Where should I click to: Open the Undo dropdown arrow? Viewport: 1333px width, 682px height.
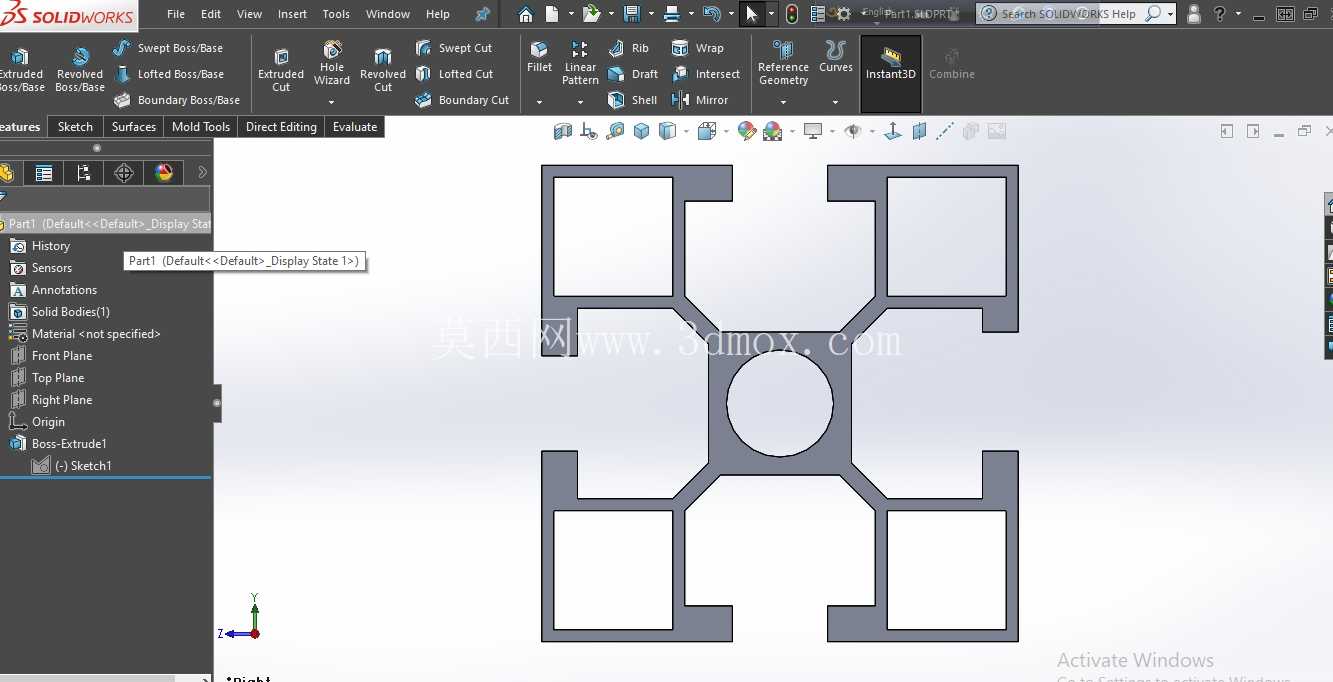pos(730,14)
